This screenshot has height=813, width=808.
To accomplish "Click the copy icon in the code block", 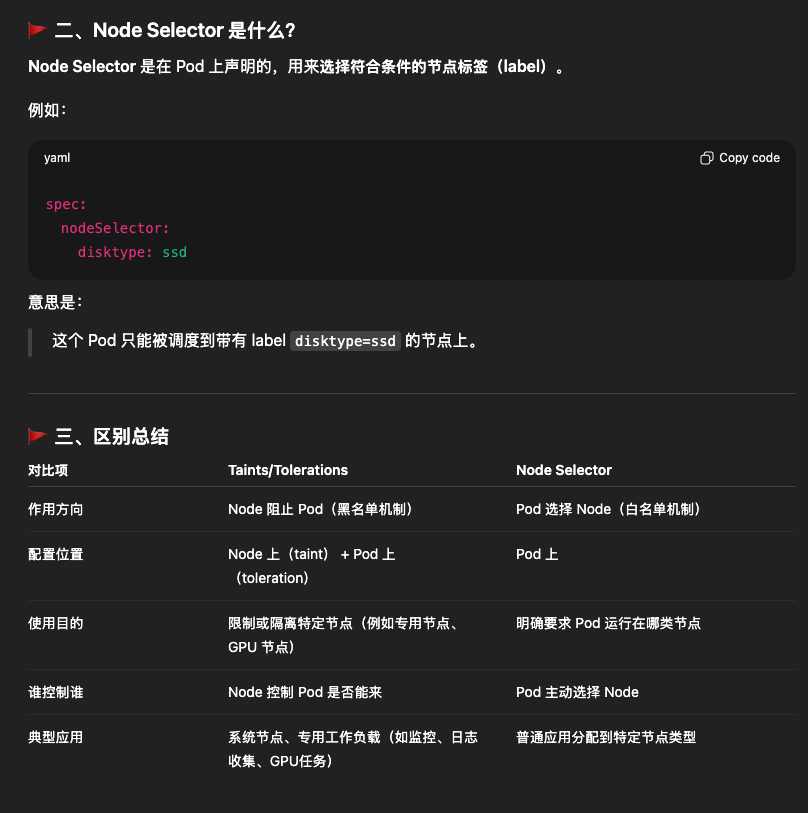I will tap(707, 158).
